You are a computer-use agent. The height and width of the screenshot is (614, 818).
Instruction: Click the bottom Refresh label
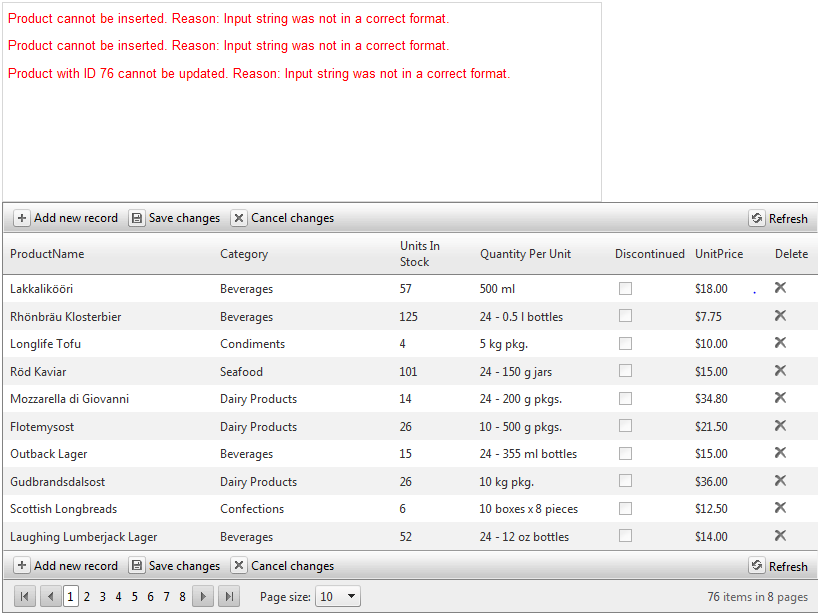pos(788,567)
